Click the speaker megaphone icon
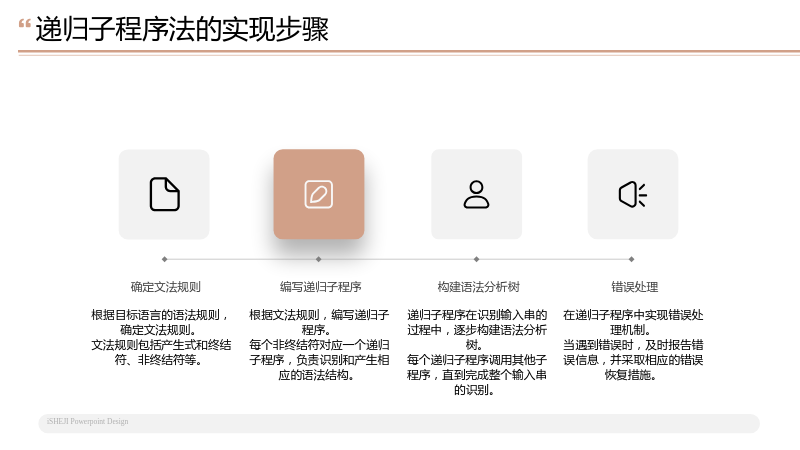Screen dimensions: 800x450 click(633, 194)
